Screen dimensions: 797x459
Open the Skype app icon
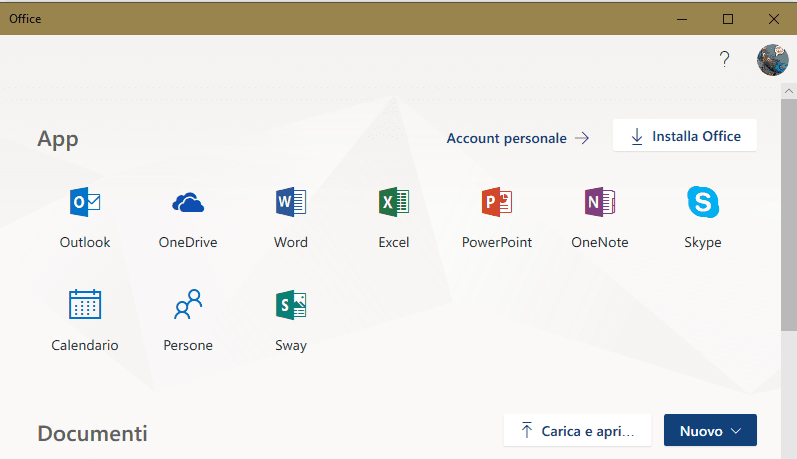tap(703, 203)
